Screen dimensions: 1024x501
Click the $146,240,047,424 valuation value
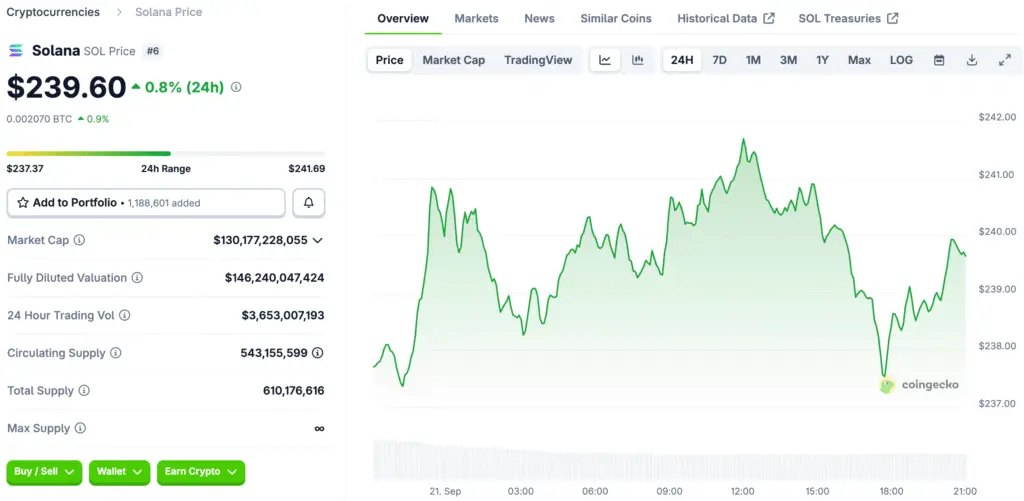click(274, 278)
